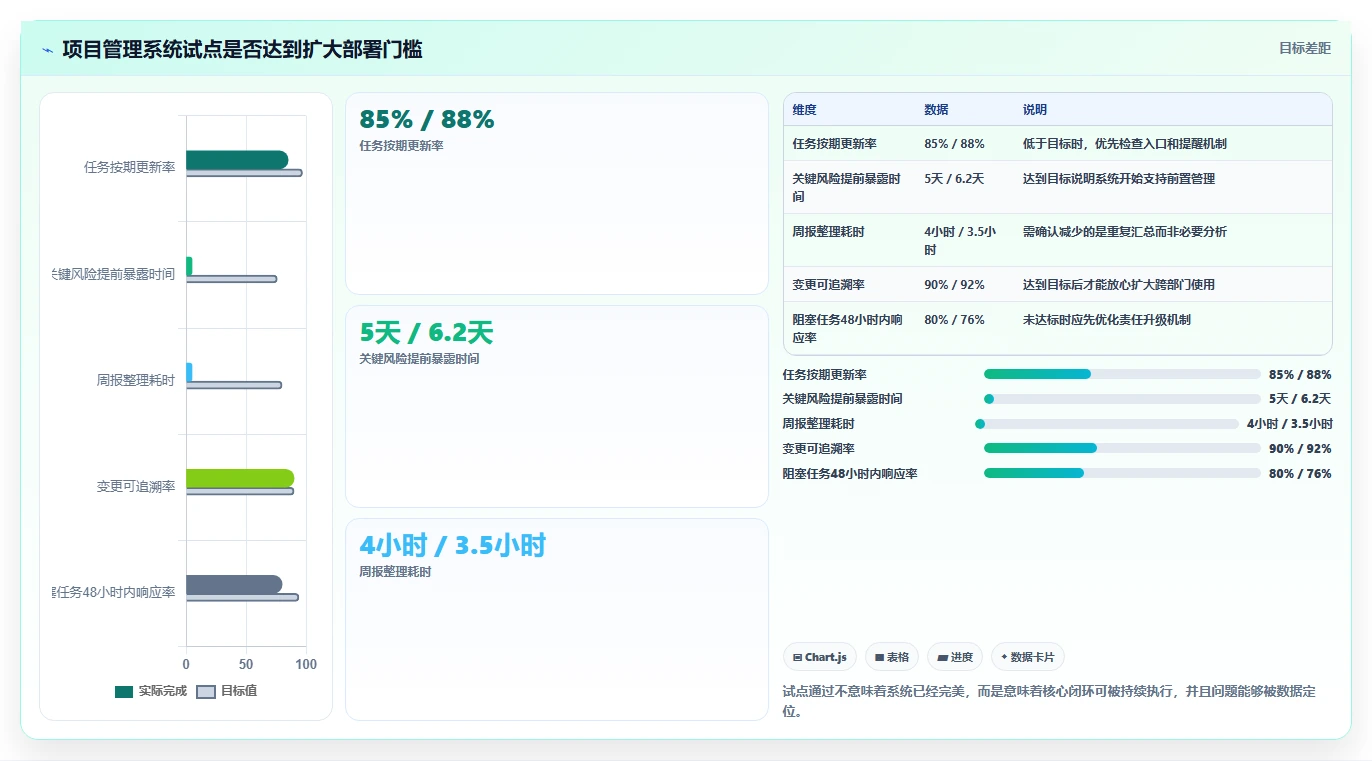
Task: Click the icon inside the 进度 chip
Action: 942,658
